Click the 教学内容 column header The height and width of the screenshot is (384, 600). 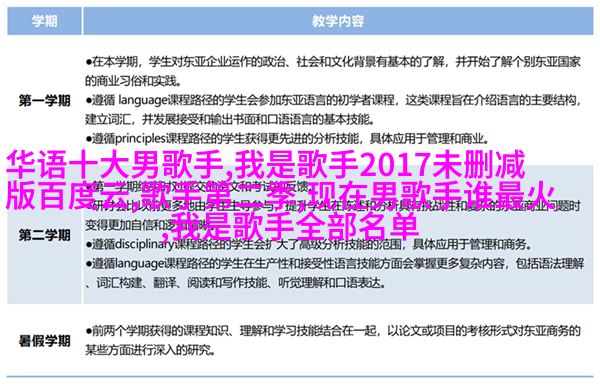click(x=338, y=21)
